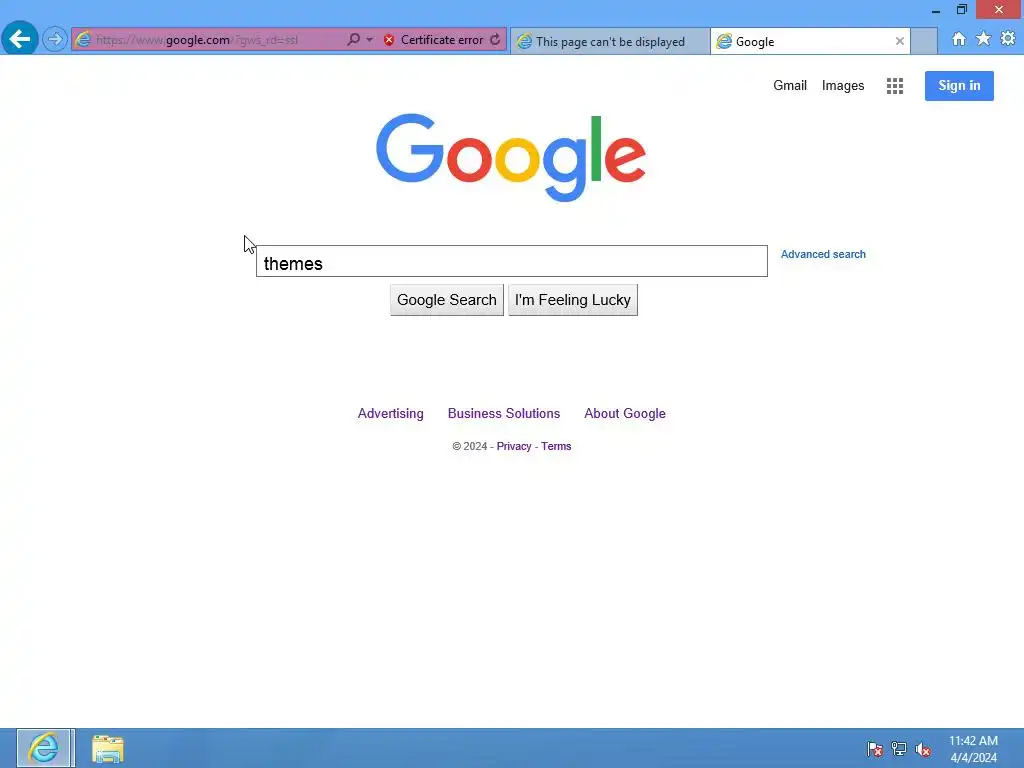Open the Tools gear menu

tap(1008, 39)
